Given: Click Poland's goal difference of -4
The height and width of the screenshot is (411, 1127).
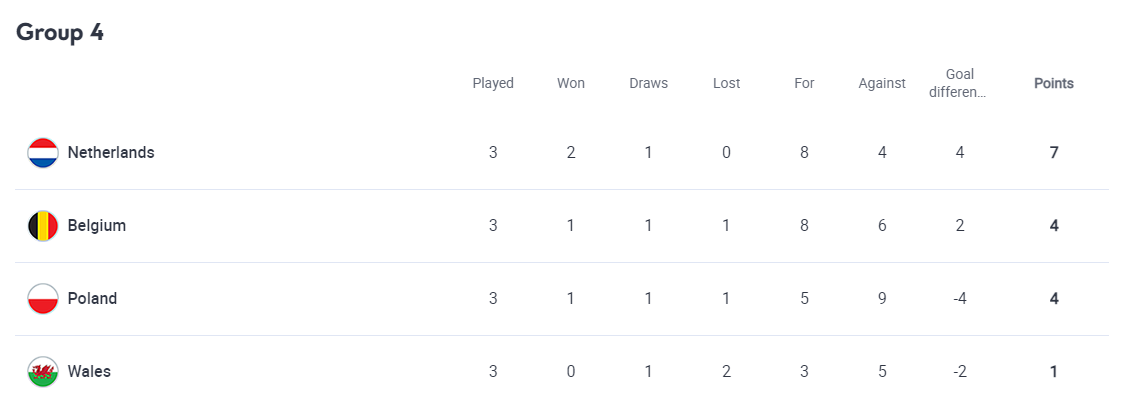Looking at the screenshot, I should coord(959,299).
